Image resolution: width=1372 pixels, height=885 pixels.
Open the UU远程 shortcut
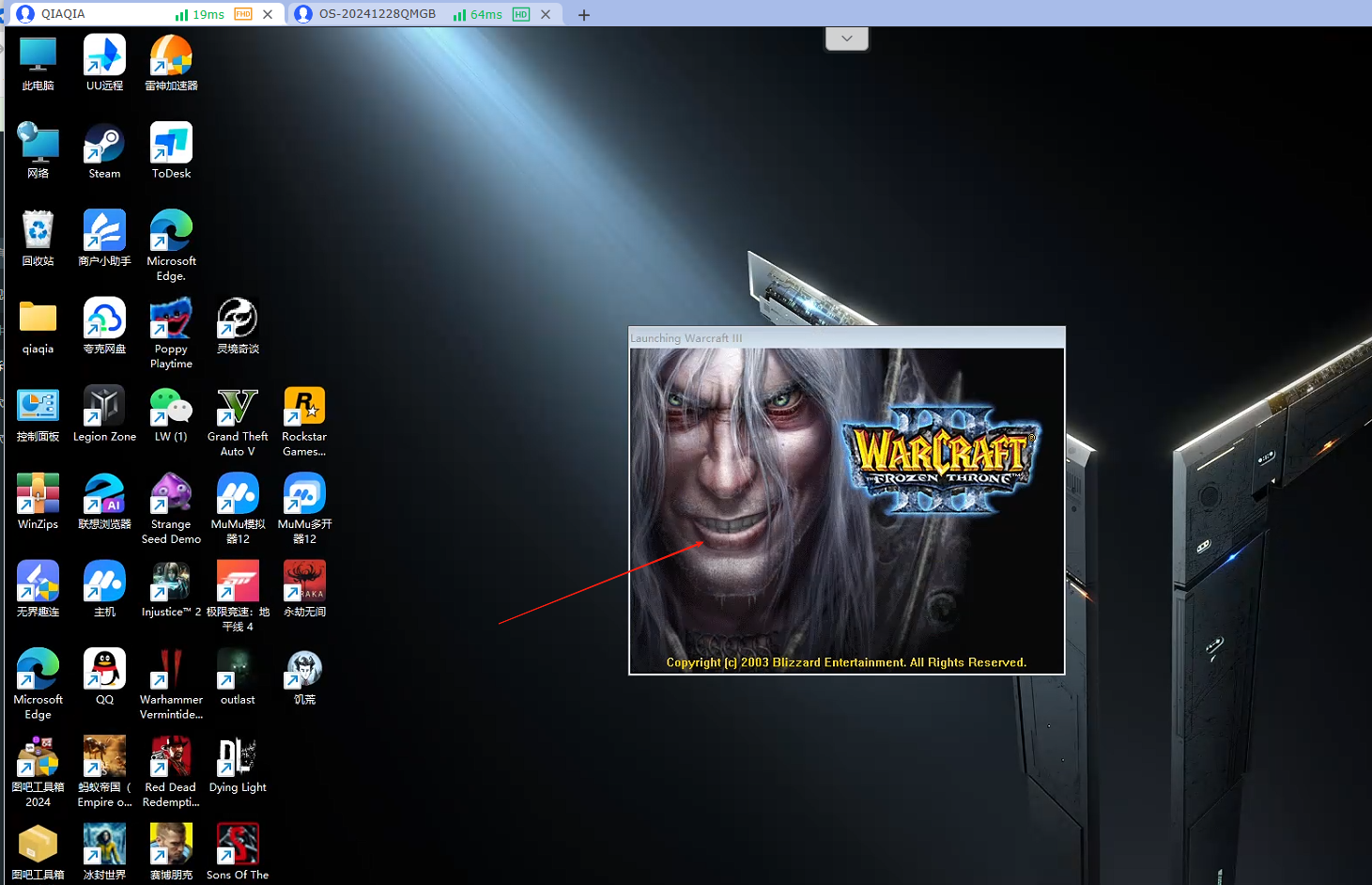(x=104, y=62)
